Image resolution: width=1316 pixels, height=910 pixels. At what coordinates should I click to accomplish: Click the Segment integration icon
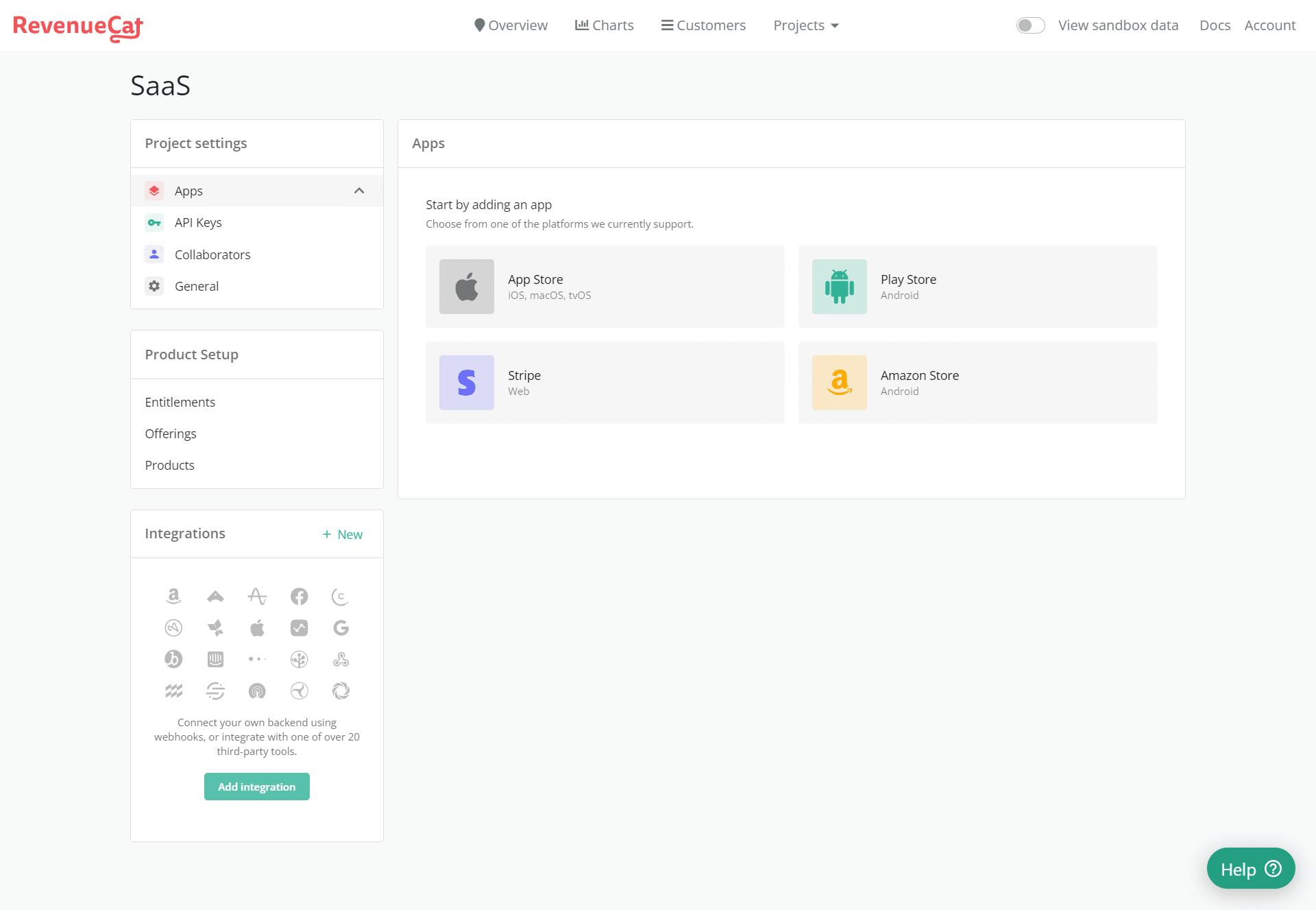click(215, 691)
